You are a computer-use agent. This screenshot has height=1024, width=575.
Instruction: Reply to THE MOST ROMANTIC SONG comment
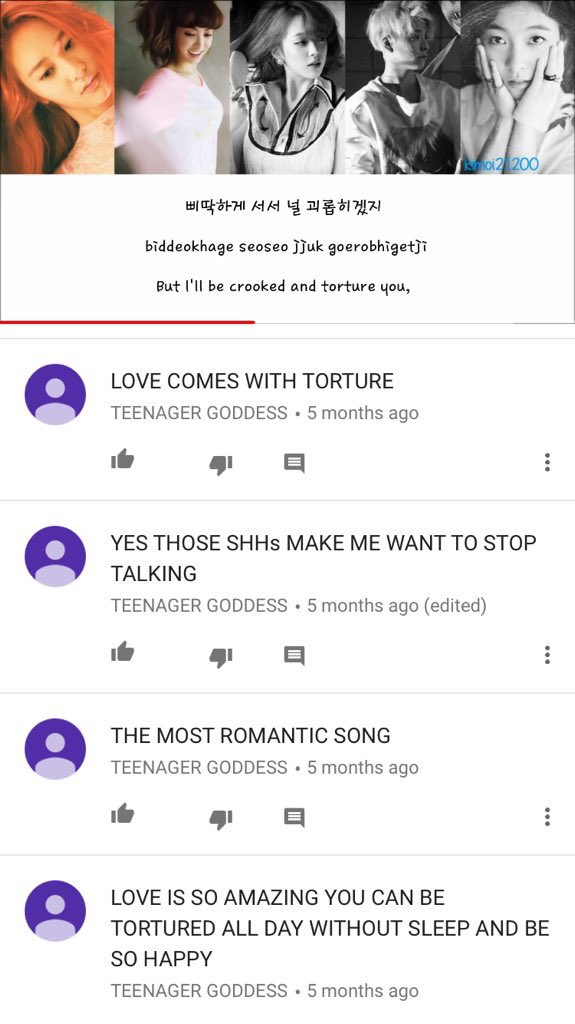tap(294, 816)
